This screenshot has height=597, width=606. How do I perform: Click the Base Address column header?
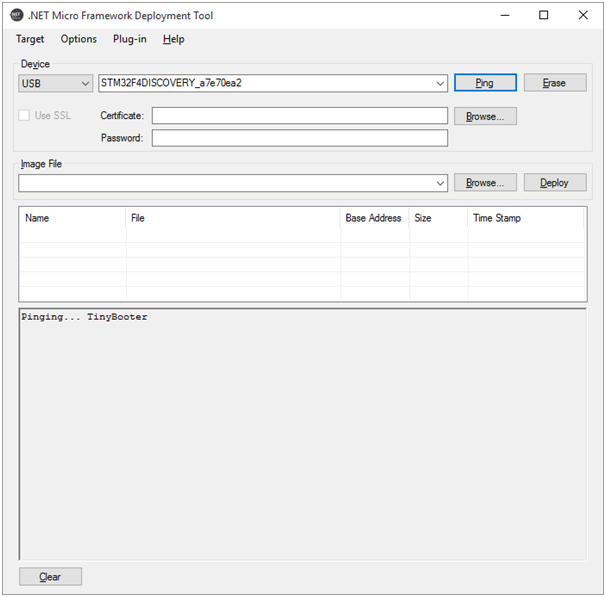[374, 218]
